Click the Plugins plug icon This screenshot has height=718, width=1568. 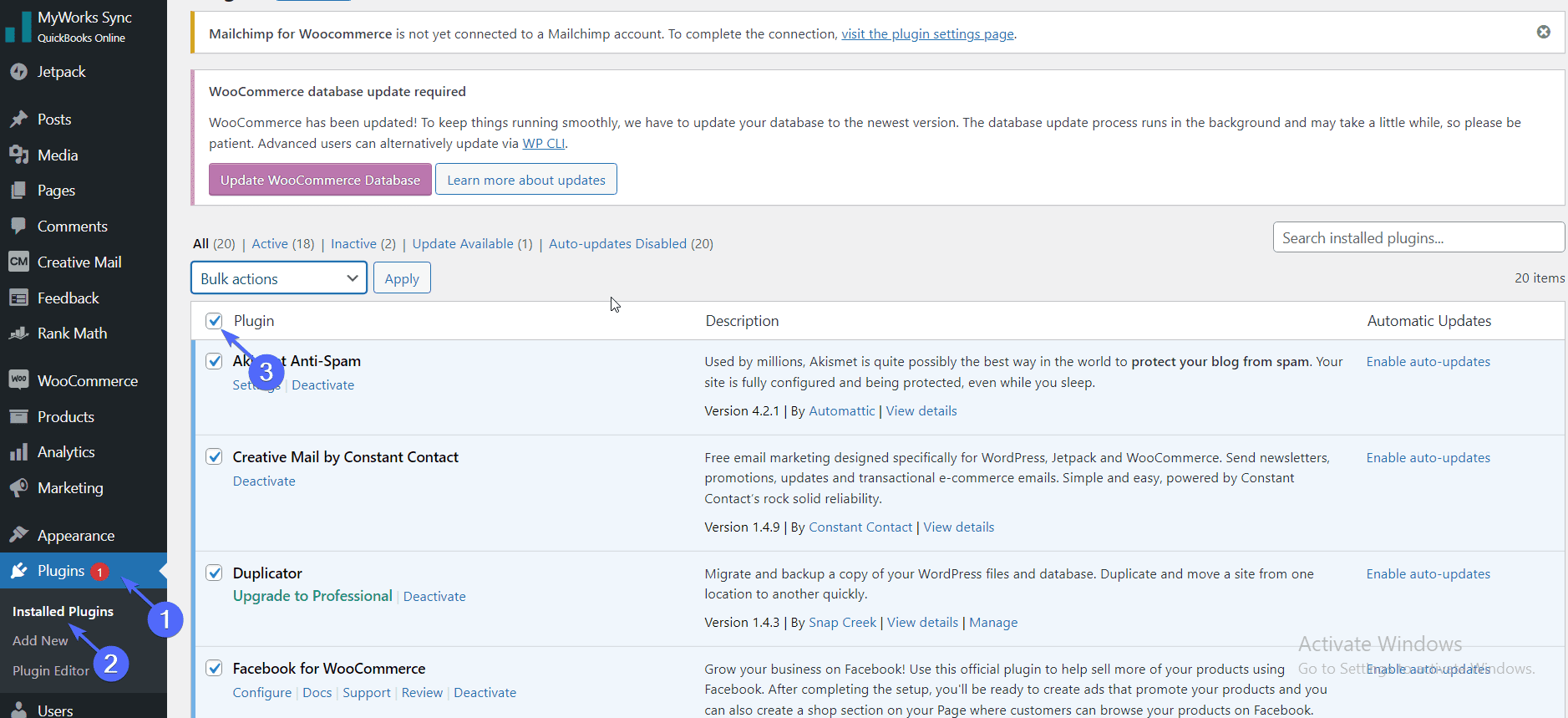[x=18, y=571]
